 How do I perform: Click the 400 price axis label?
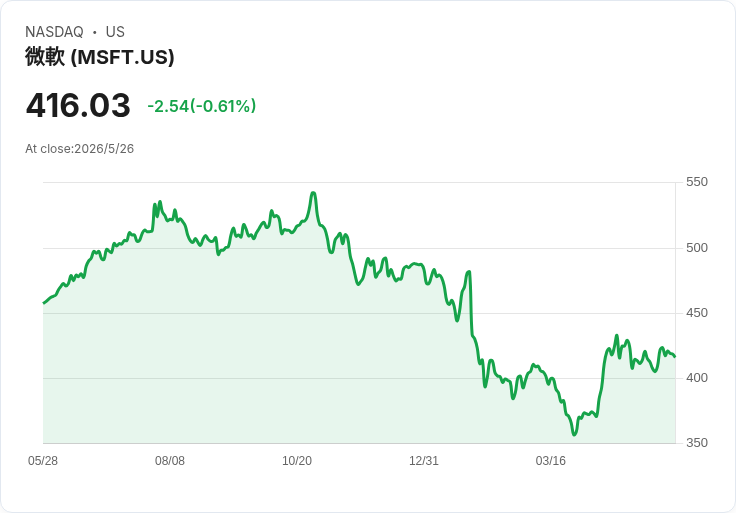point(697,378)
